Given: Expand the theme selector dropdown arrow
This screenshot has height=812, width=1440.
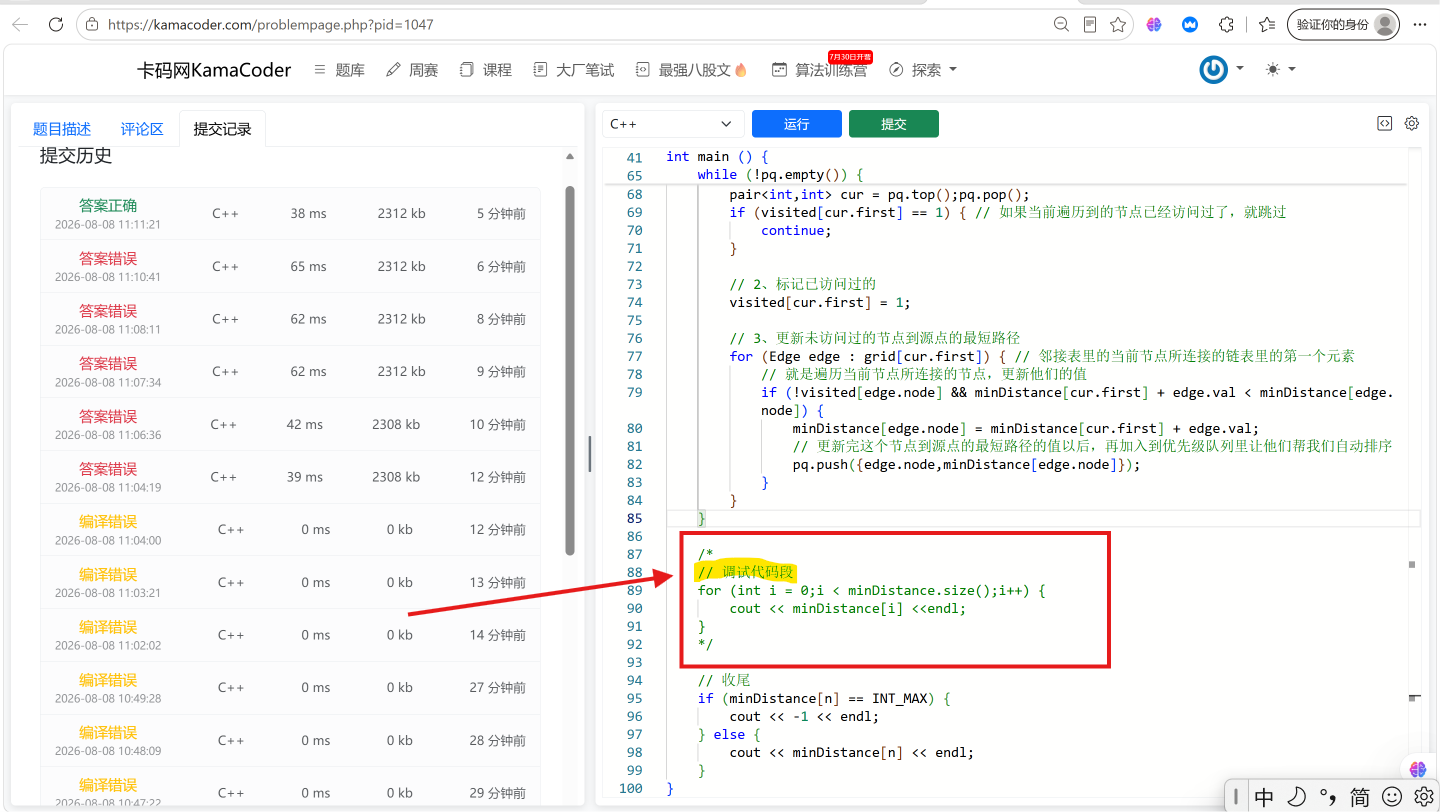Looking at the screenshot, I should 1292,69.
